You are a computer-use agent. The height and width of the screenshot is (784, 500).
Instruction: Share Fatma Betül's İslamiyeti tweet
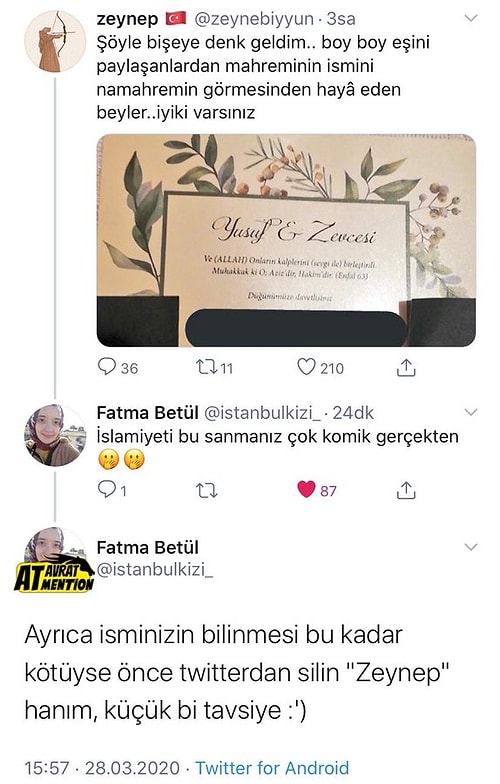click(406, 490)
